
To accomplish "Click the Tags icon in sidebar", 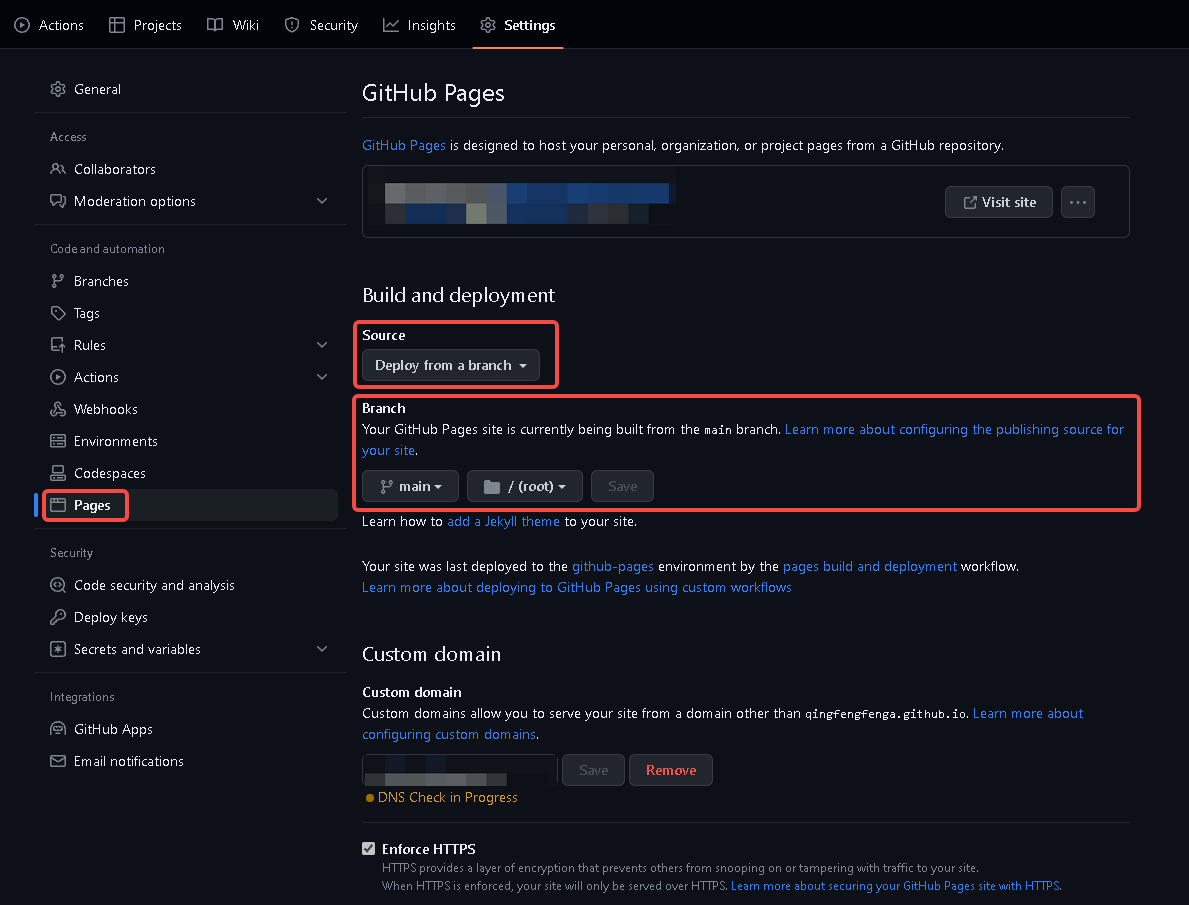I will coord(58,313).
